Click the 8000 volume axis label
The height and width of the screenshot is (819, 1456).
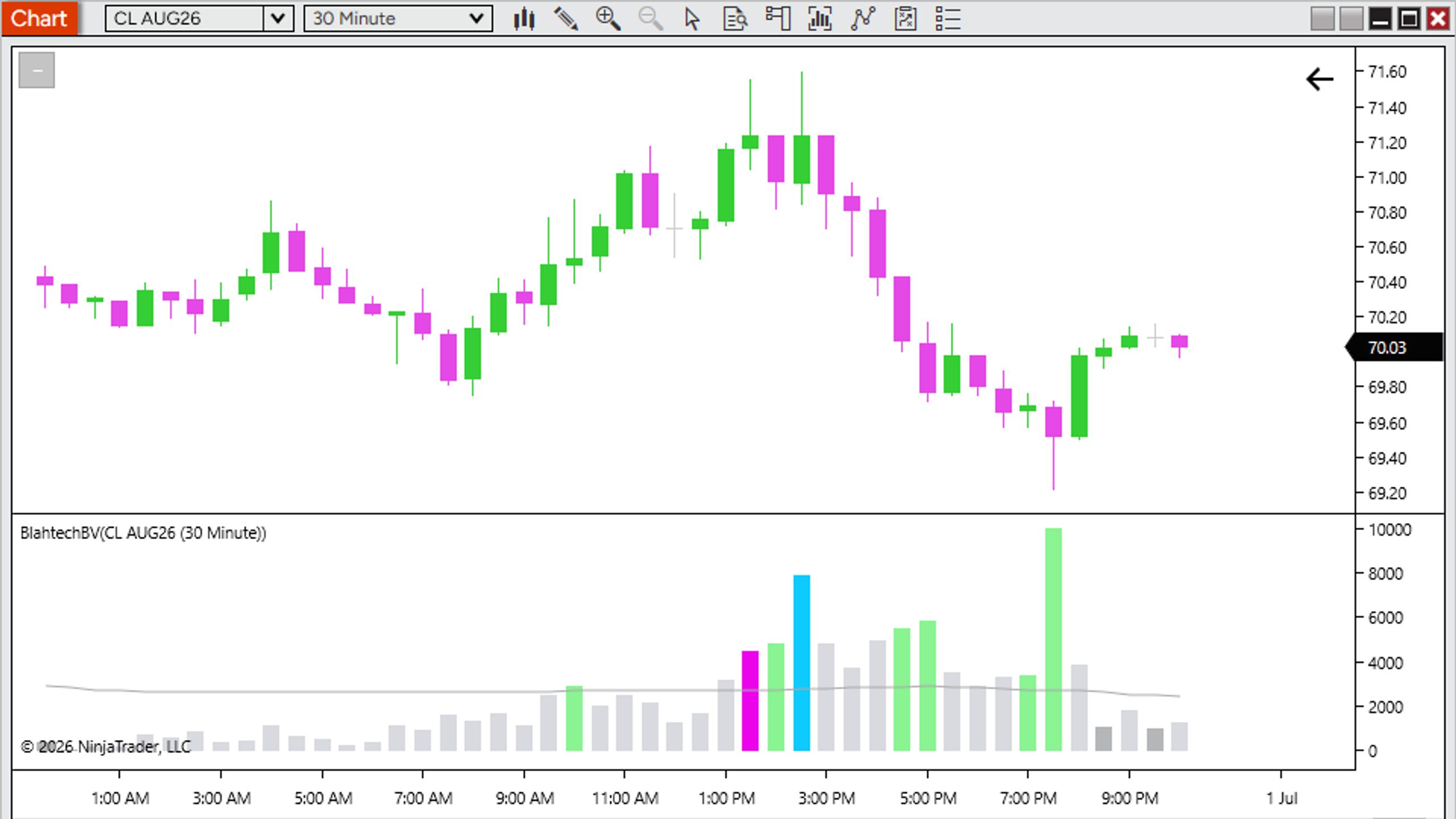coord(1385,573)
